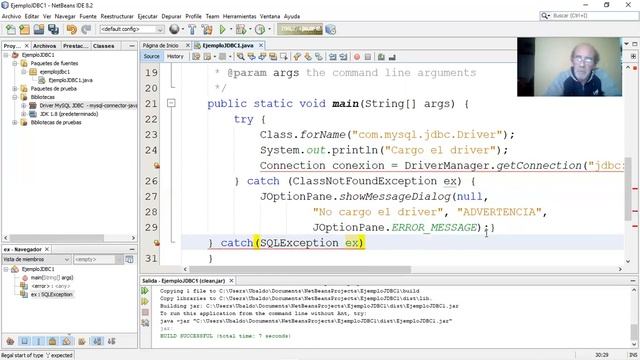The image size is (640, 360).
Task: Open the Herramientas menu
Action: click(240, 16)
